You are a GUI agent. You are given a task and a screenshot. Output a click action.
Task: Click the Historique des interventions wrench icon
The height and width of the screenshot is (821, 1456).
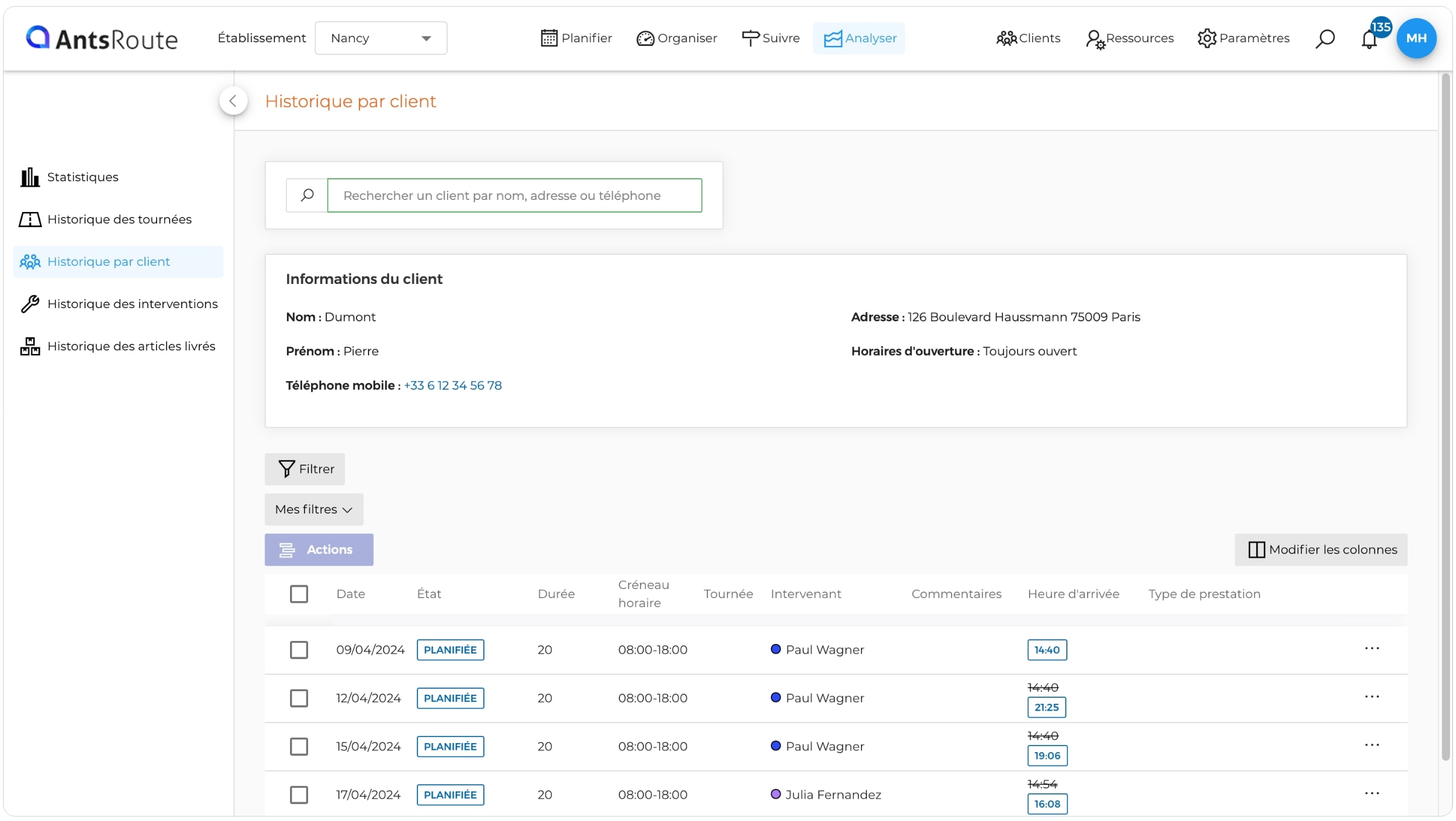[x=30, y=304]
